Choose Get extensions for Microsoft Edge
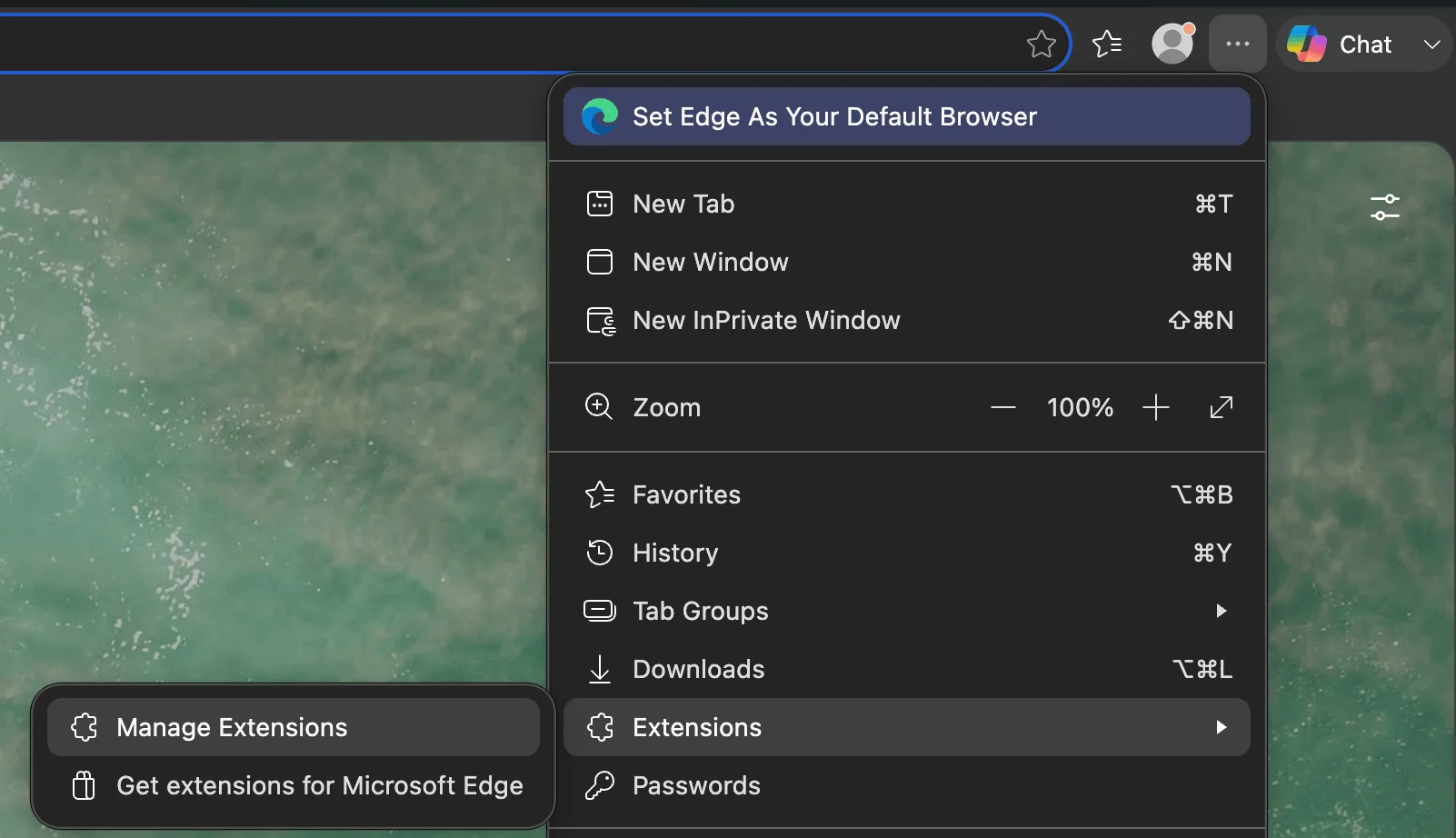The width and height of the screenshot is (1456, 838). 294,785
